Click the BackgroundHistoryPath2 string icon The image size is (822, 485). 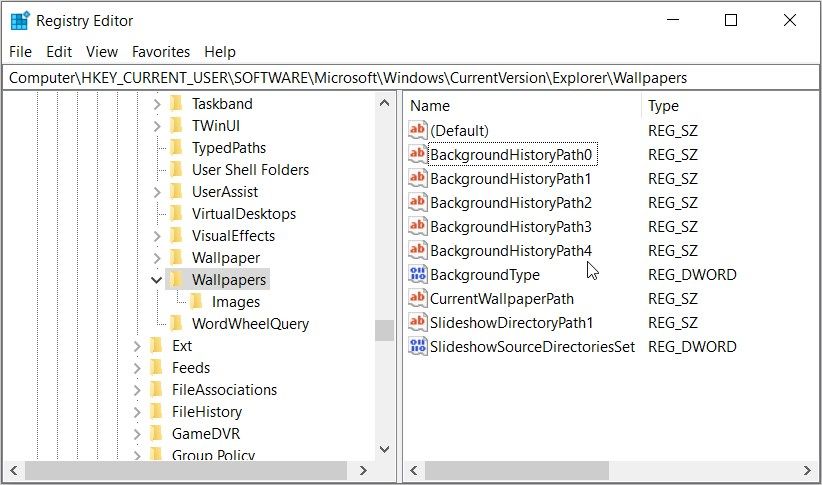click(x=418, y=202)
